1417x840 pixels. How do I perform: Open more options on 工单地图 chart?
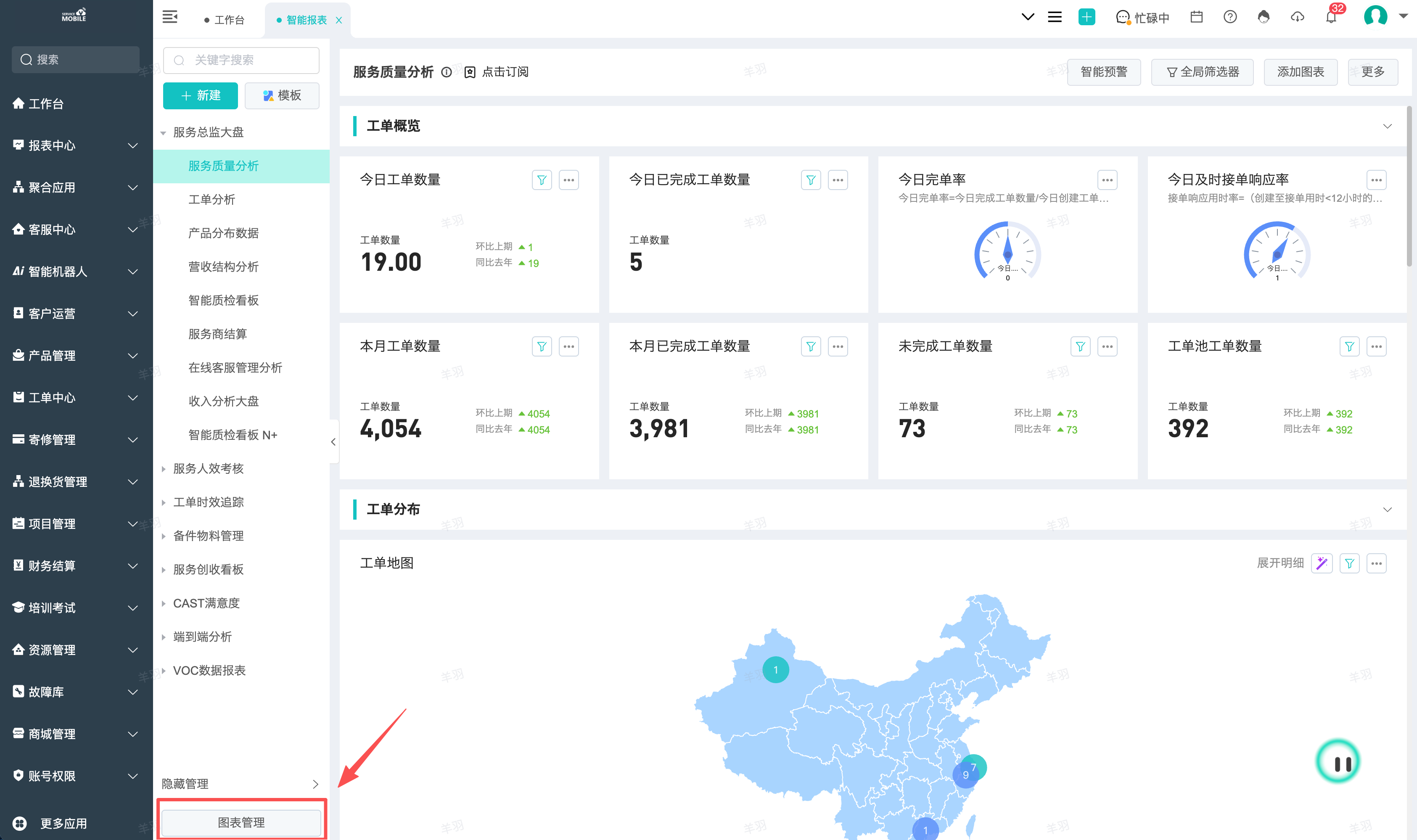tap(1376, 563)
